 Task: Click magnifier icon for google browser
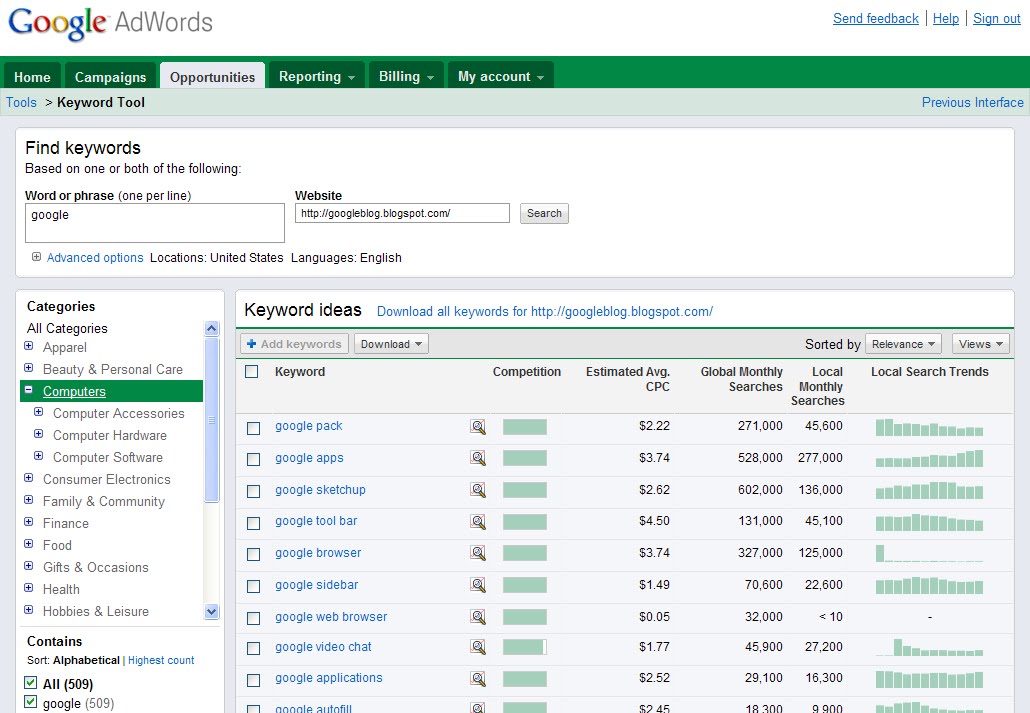coord(478,553)
